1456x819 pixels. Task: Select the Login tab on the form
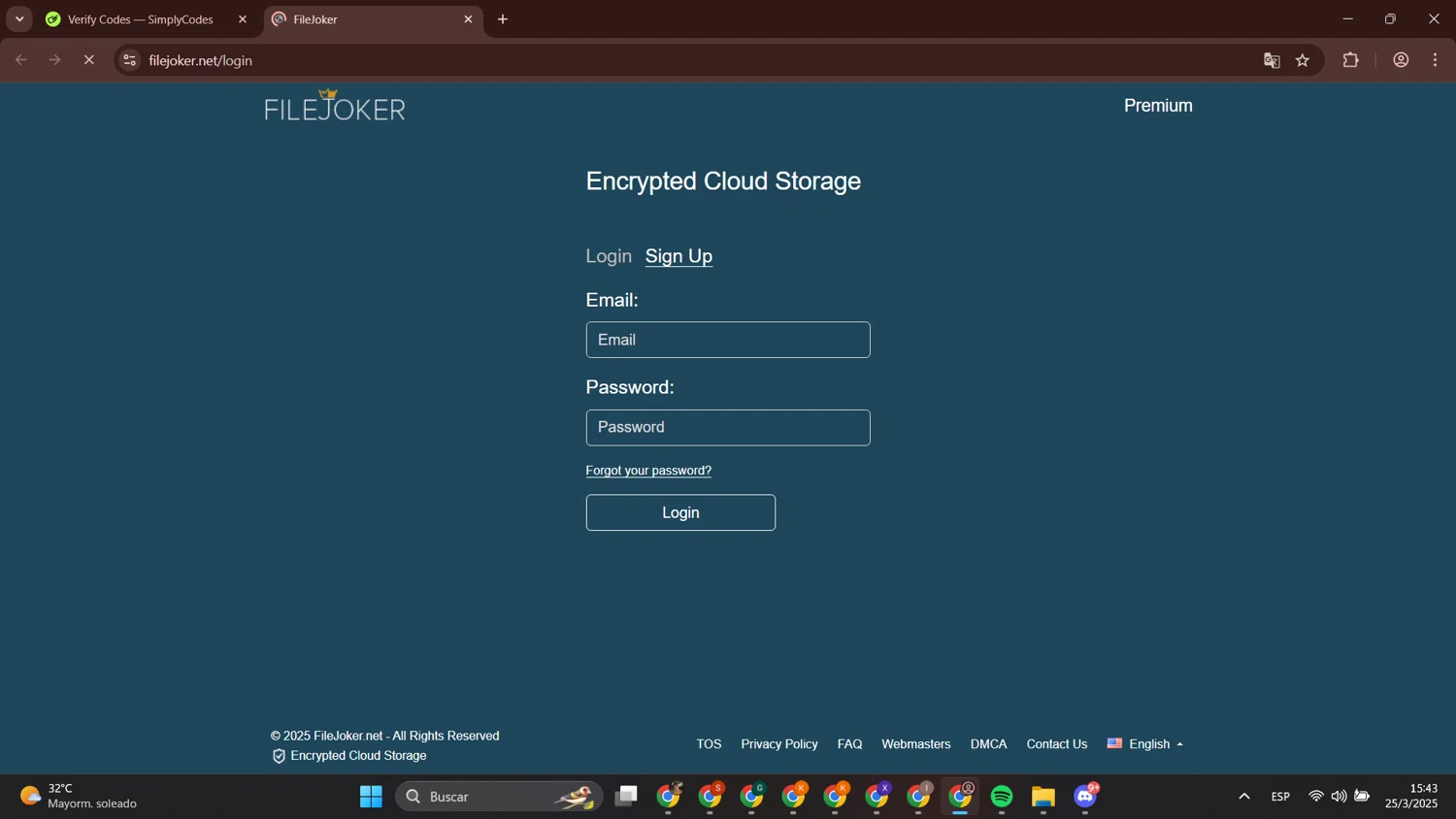[609, 256]
